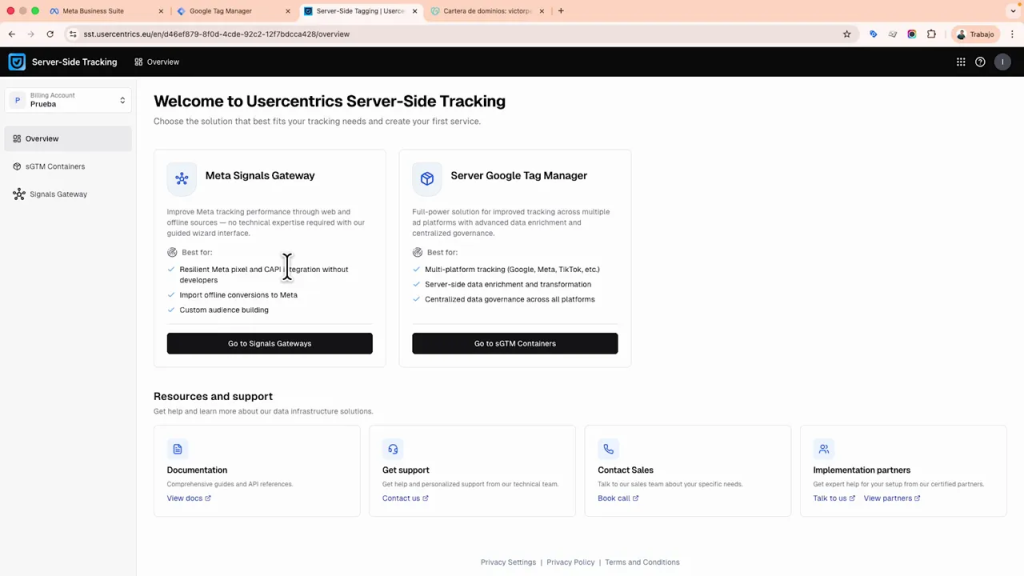Open the help question mark icon
1024x576 pixels.
980,62
